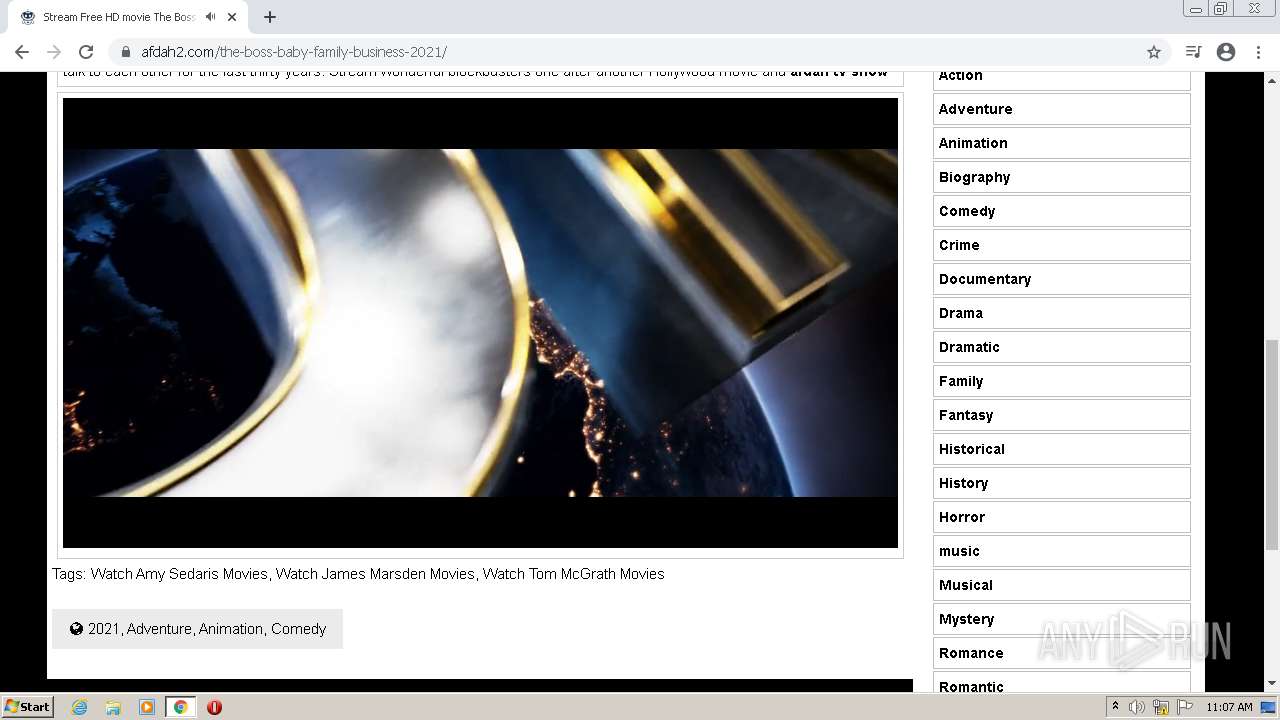Image resolution: width=1280 pixels, height=720 pixels.
Task: Open the Chrome profile avatar menu
Action: pyautogui.click(x=1226, y=52)
